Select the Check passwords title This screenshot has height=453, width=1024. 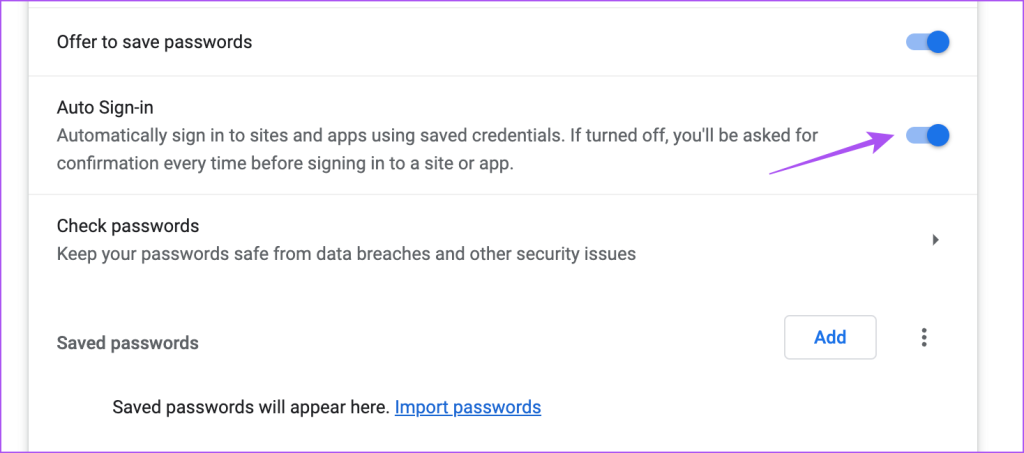click(128, 226)
